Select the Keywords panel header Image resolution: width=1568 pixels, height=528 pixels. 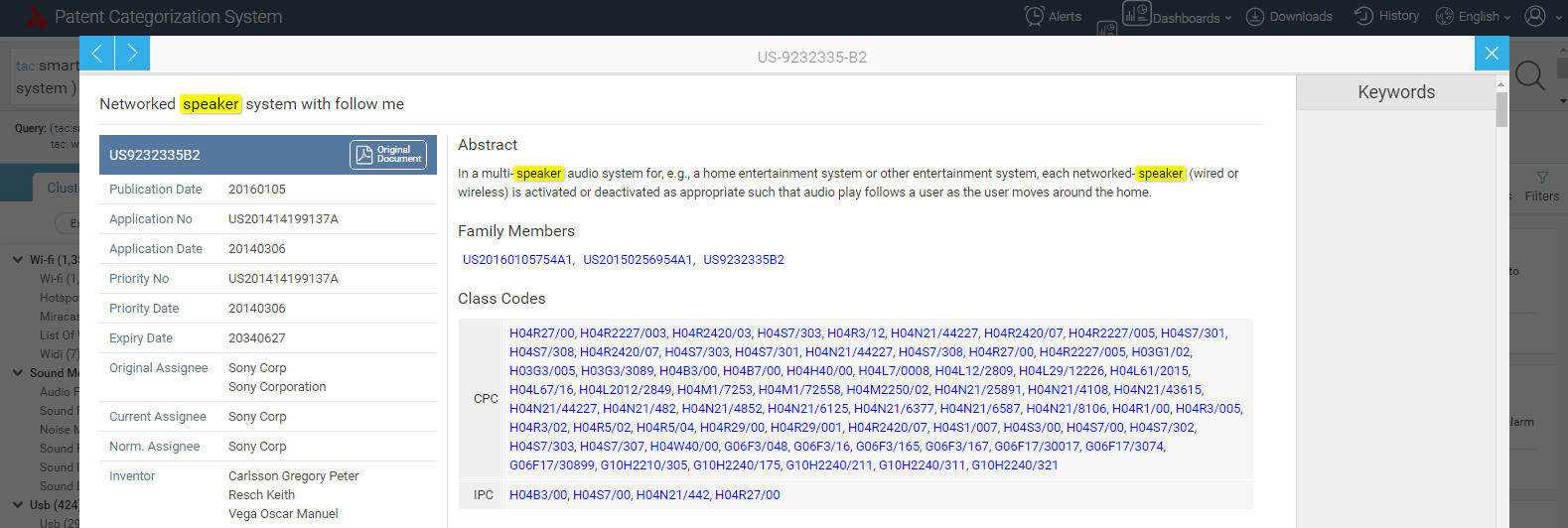tap(1395, 92)
